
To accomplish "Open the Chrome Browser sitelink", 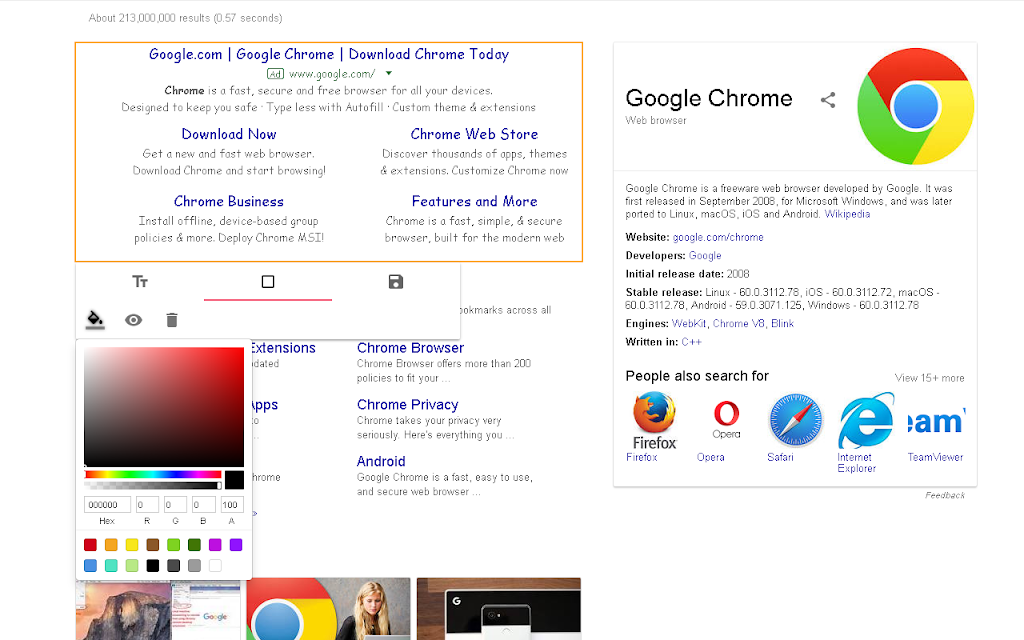I will [410, 348].
